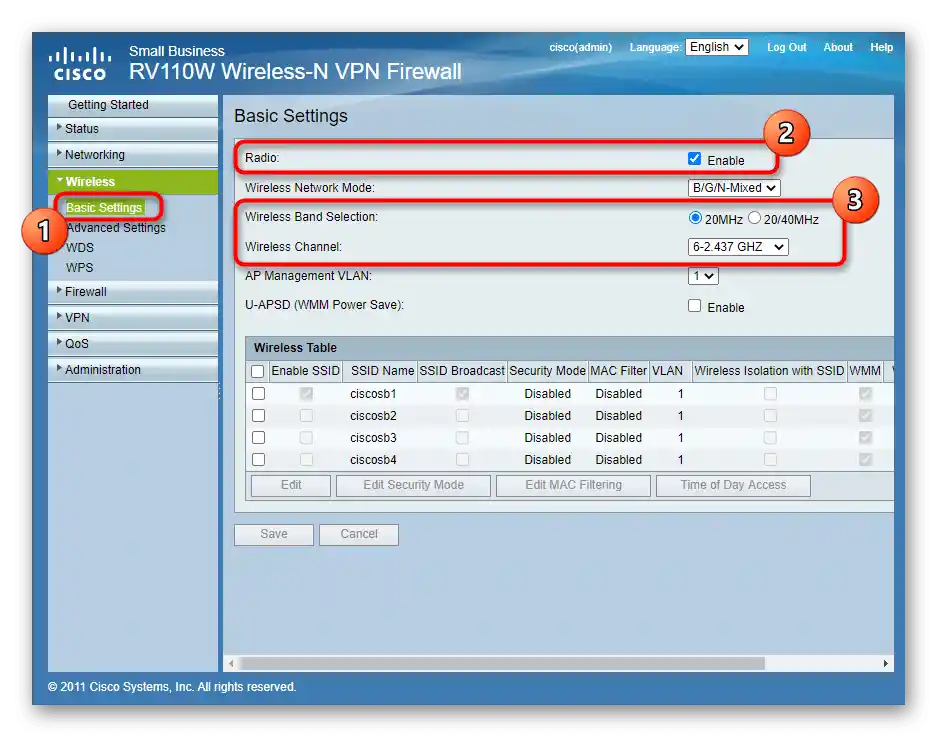Select the ciscosb4 row checkbox
The image size is (937, 737).
(x=258, y=460)
